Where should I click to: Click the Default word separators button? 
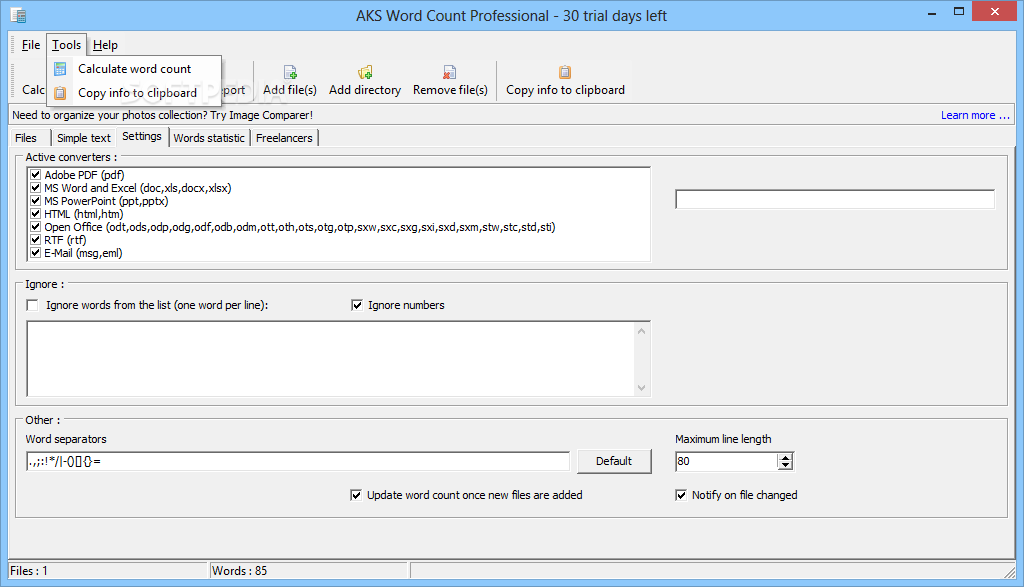[x=614, y=461]
